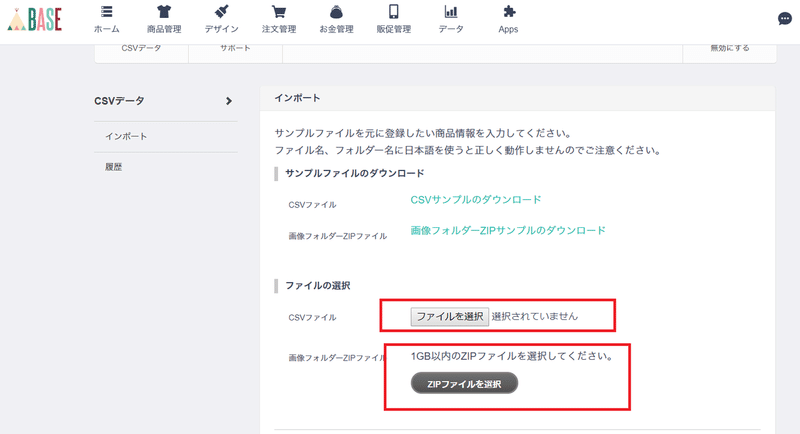
Task: Click the BASE logo
Action: click(x=35, y=19)
